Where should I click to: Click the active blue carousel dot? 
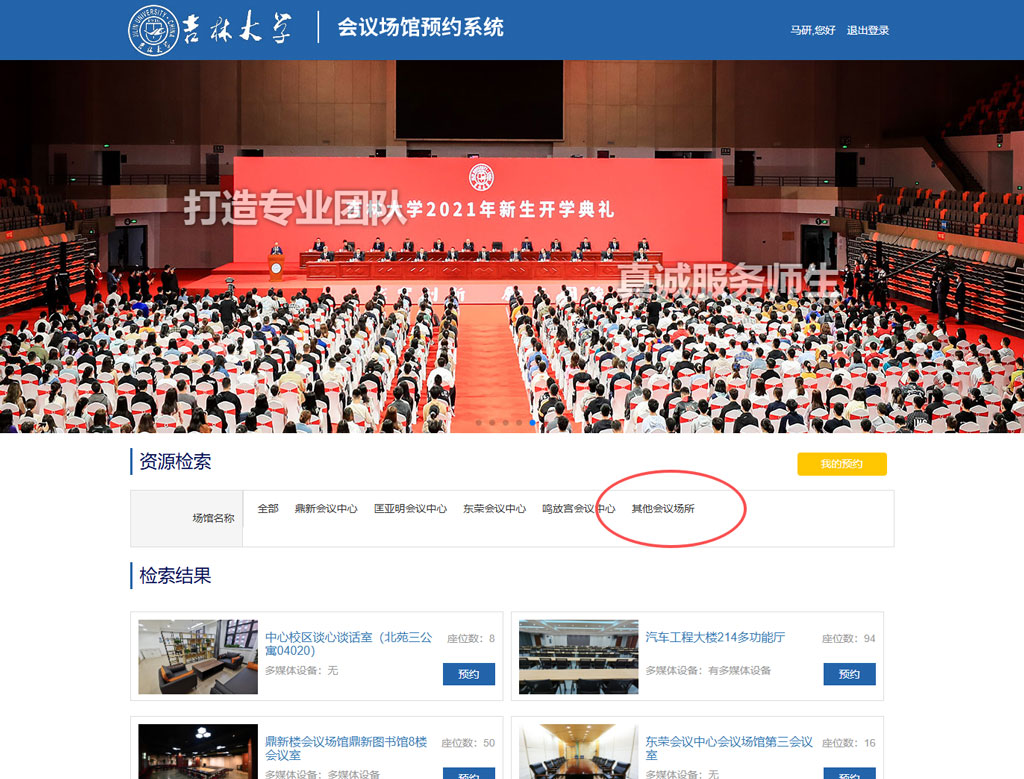coord(533,422)
